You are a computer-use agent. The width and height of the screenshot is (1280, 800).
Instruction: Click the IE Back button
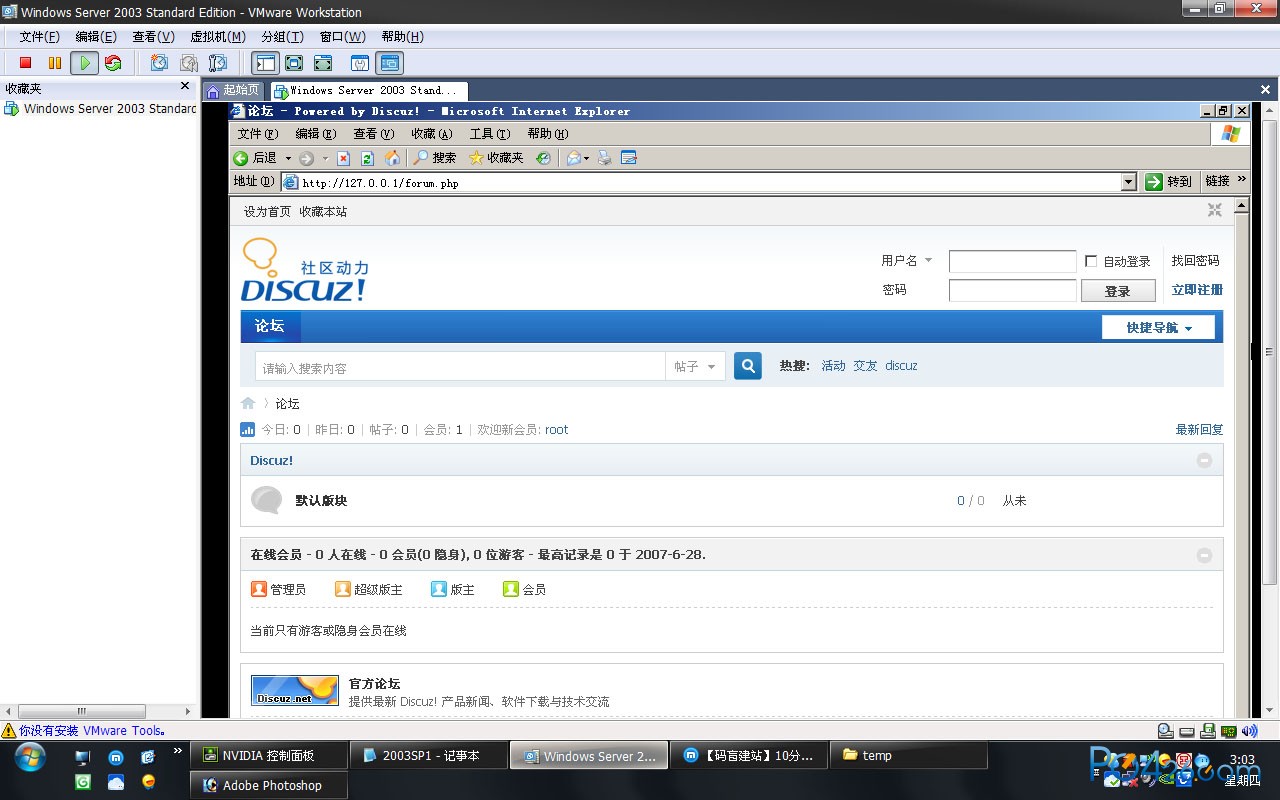(256, 158)
